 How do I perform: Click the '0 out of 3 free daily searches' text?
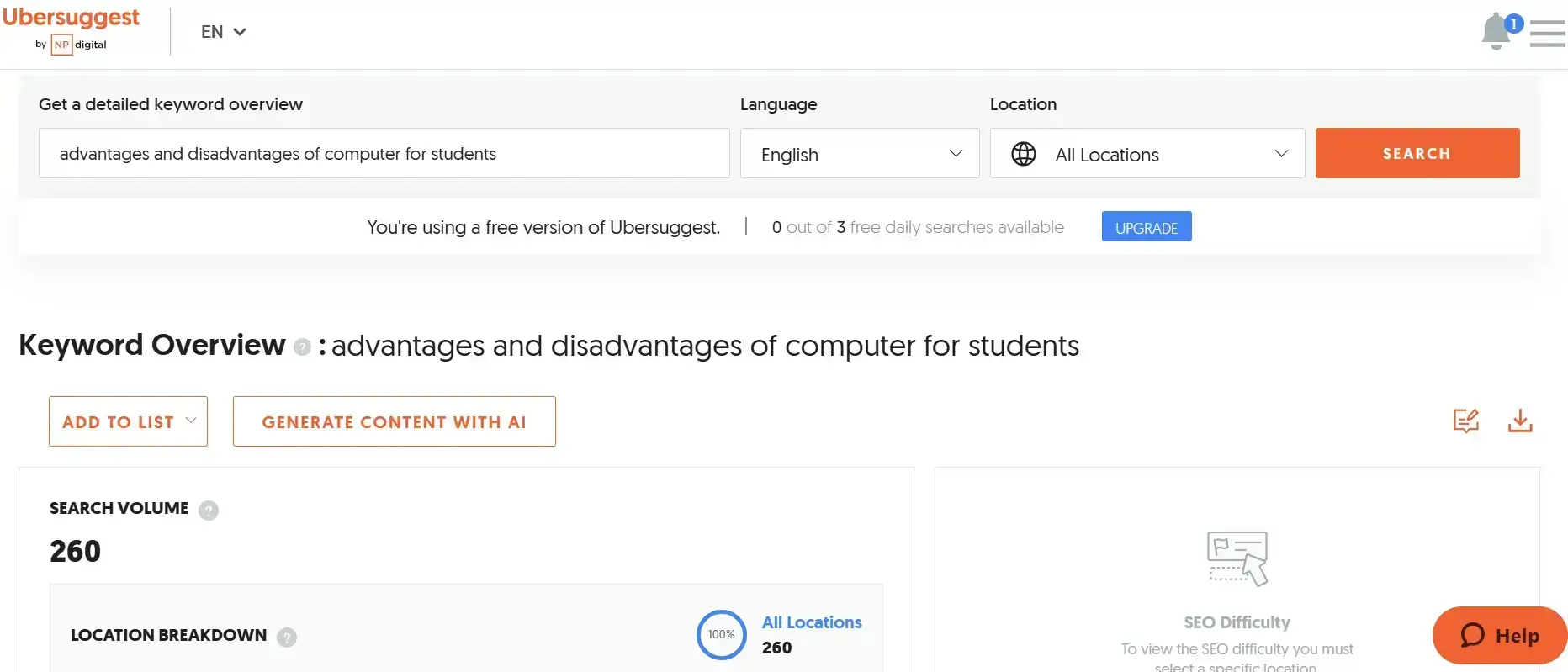click(x=918, y=227)
